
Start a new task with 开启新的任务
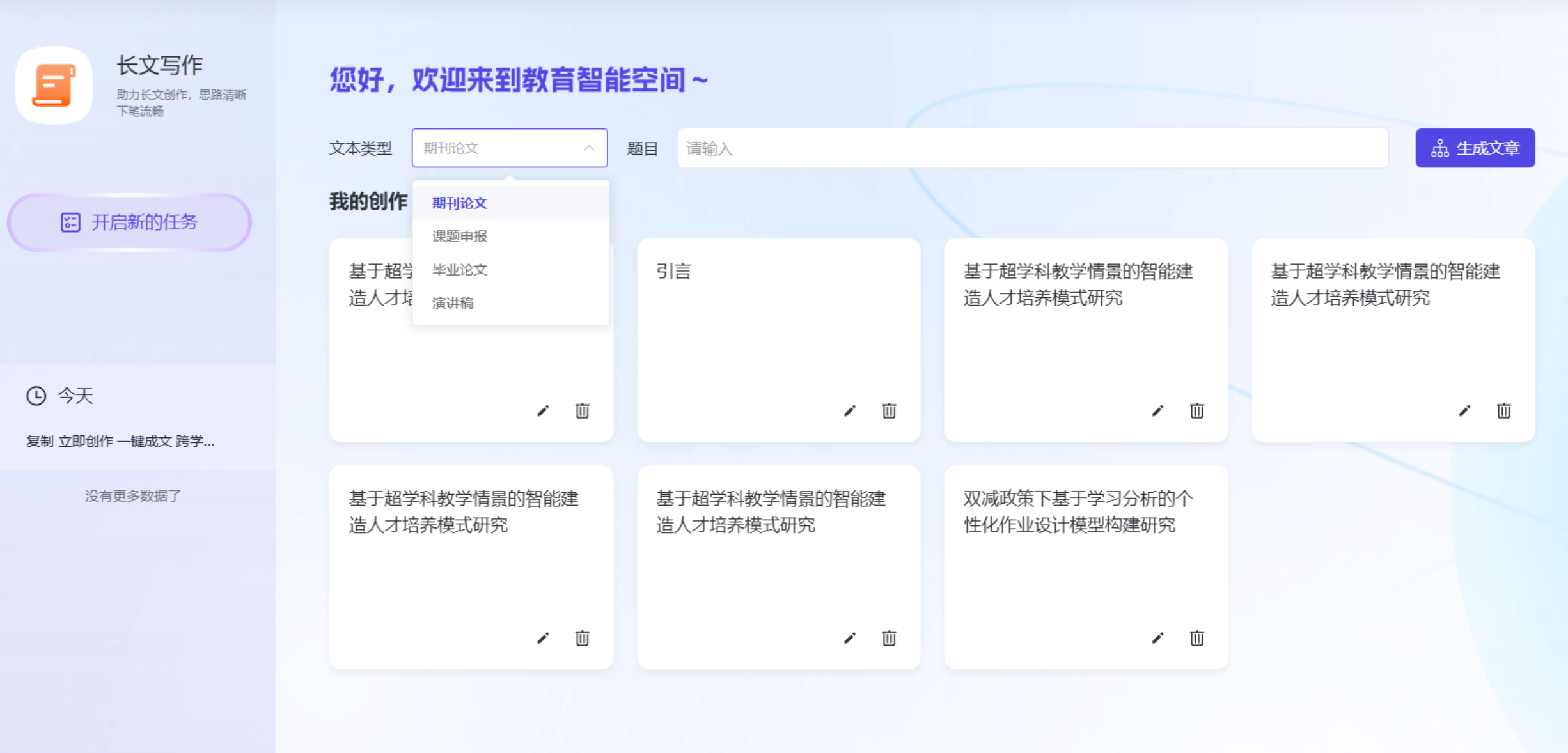click(x=129, y=222)
